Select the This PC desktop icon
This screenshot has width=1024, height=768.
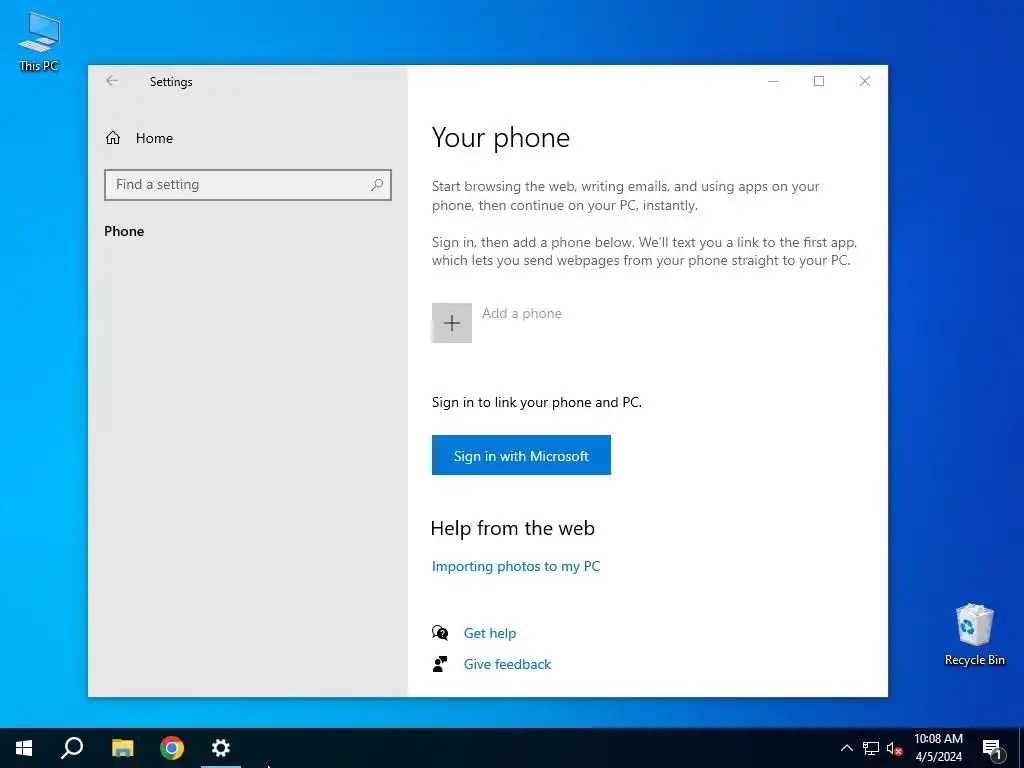pyautogui.click(x=39, y=40)
